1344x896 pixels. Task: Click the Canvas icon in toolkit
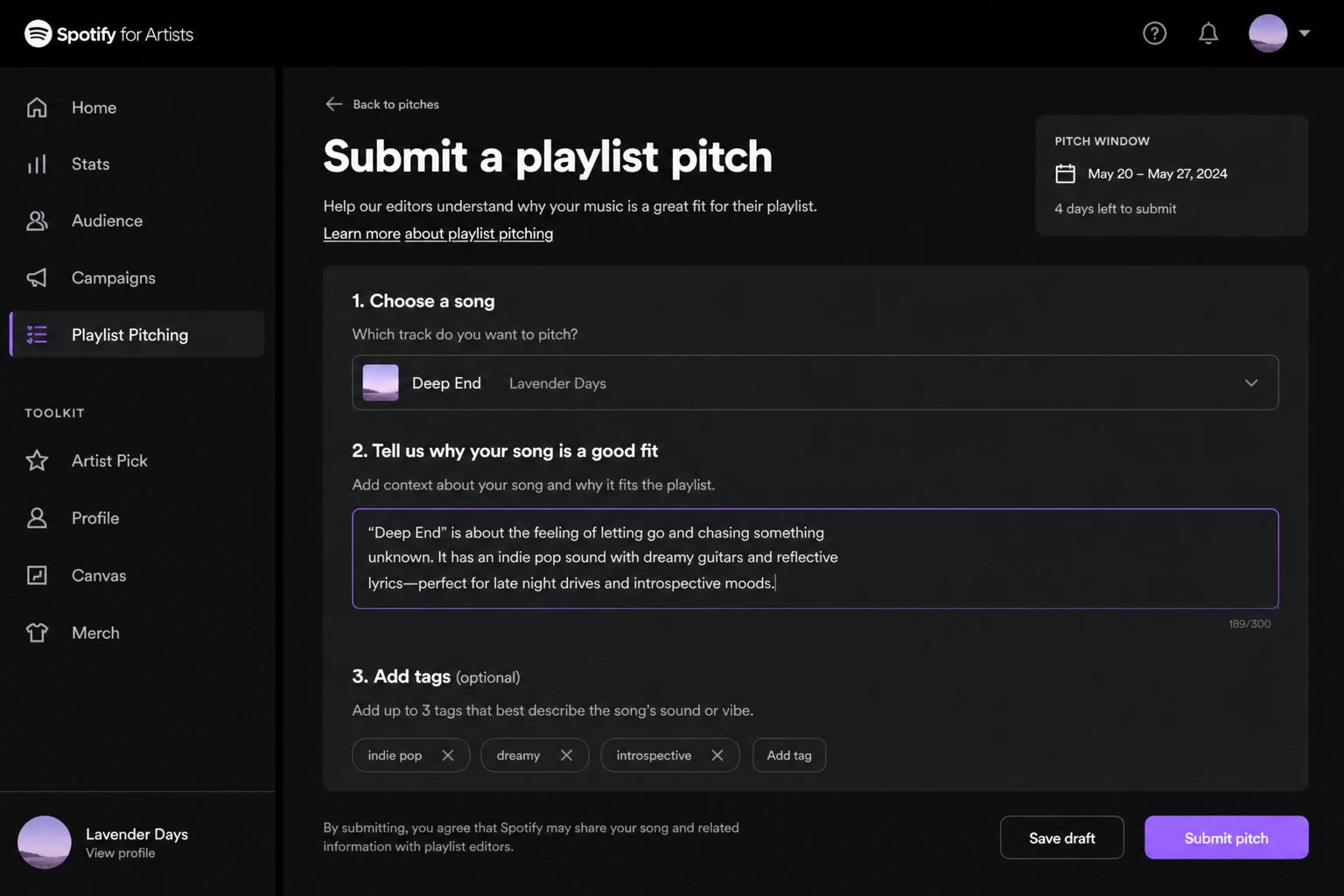coord(37,575)
